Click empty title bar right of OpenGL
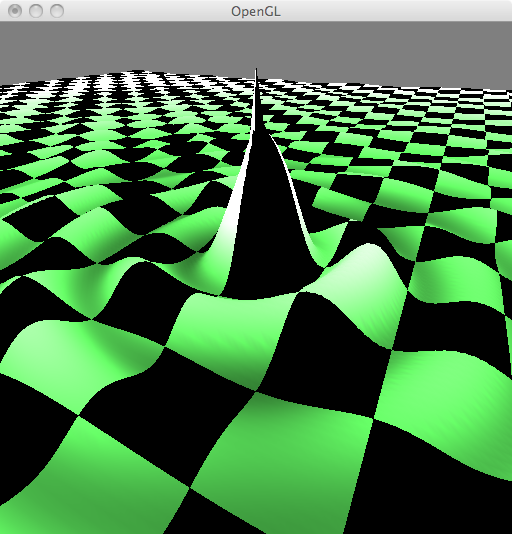This screenshot has height=534, width=512. pyautogui.click(x=392, y=11)
